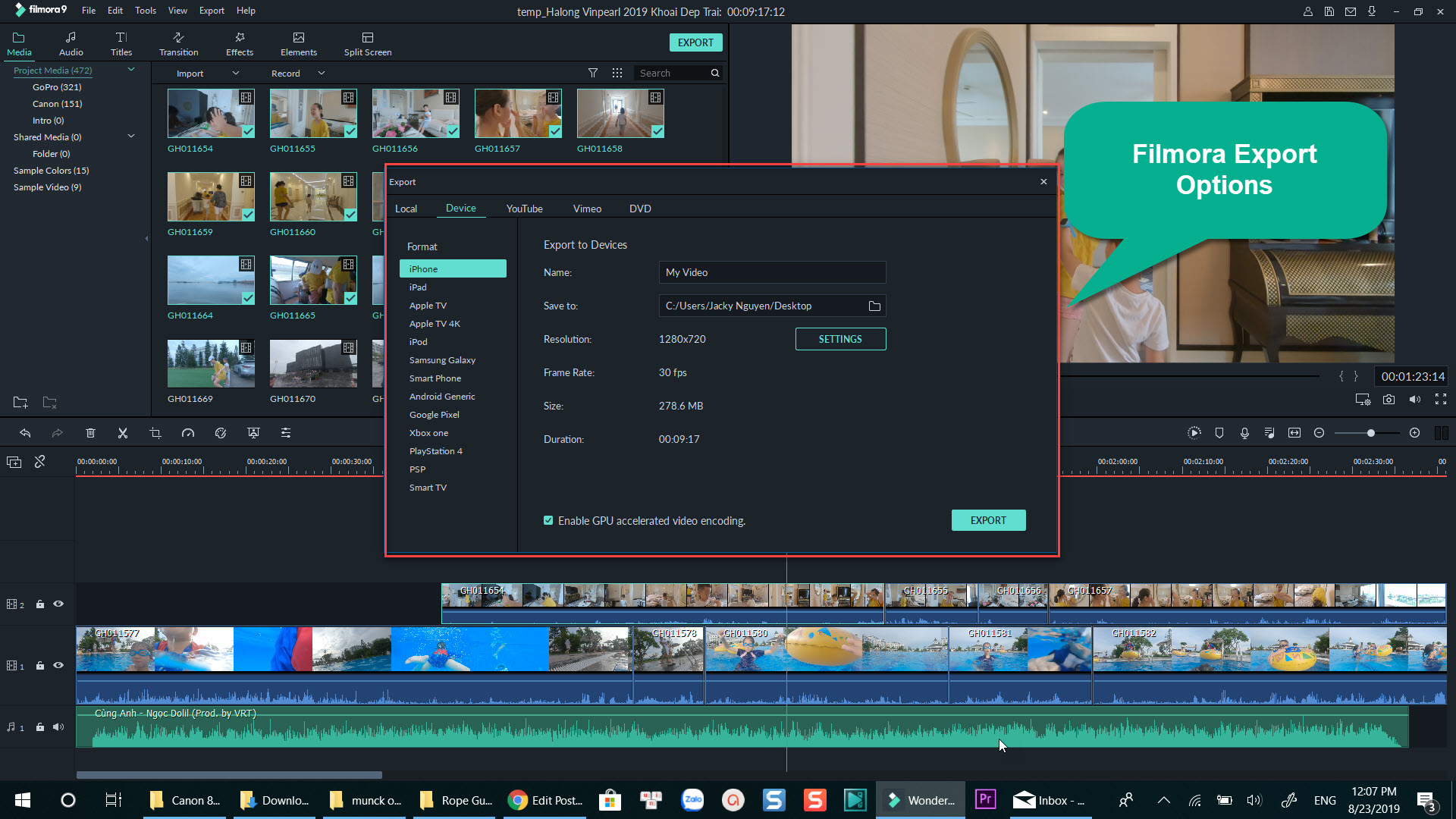Viewport: 1456px width, 819px height.
Task: Click the preview volume speaker icon
Action: click(x=1415, y=400)
